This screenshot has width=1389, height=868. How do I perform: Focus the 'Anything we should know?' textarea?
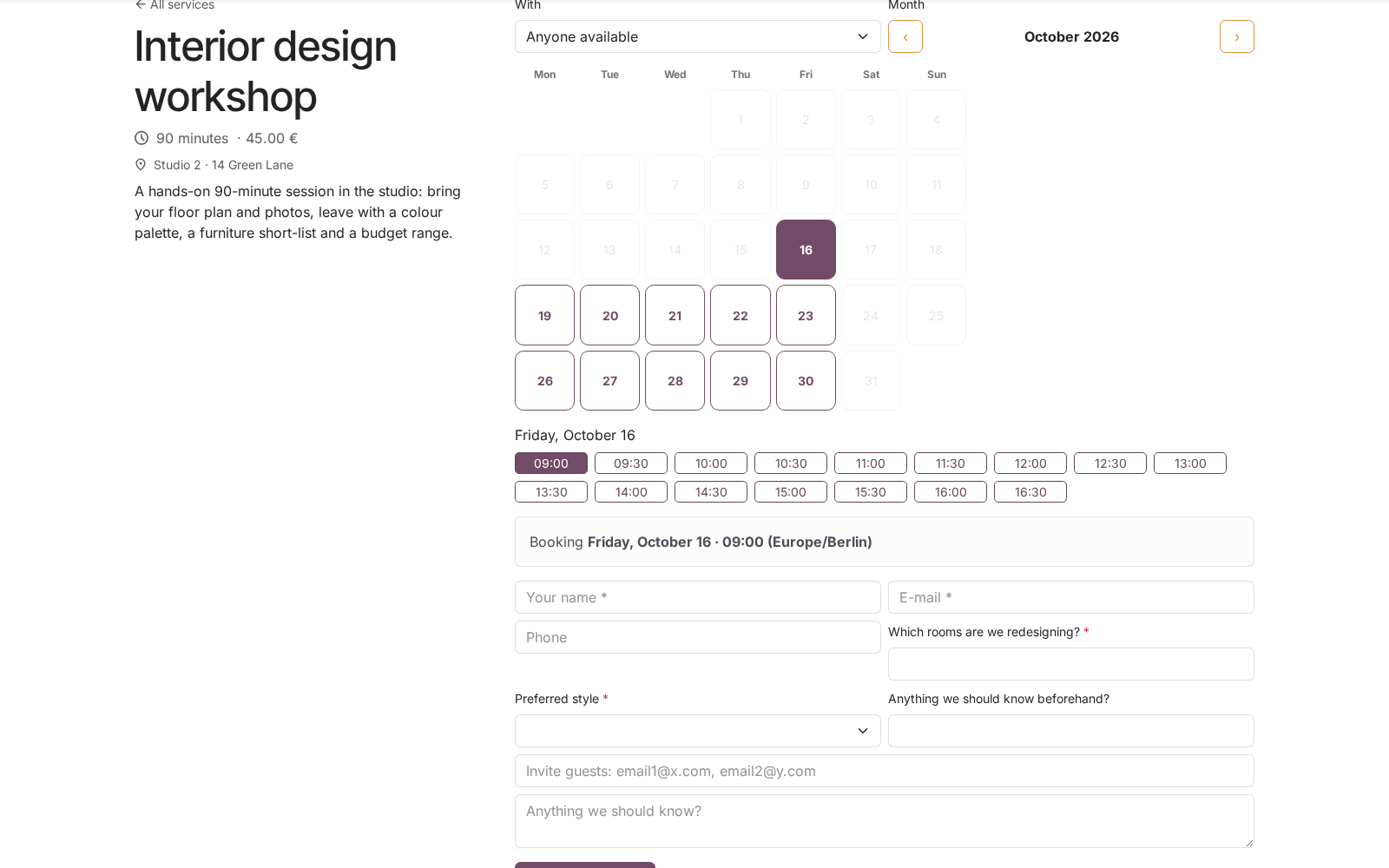(884, 821)
